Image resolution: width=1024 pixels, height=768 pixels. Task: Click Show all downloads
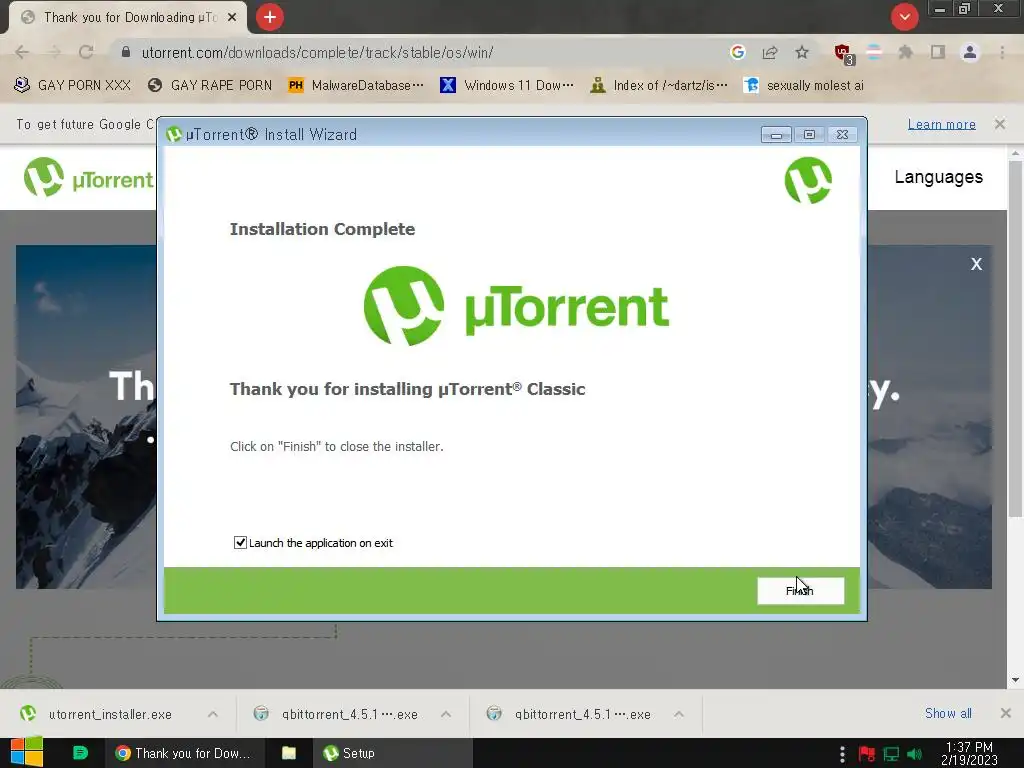point(948,713)
